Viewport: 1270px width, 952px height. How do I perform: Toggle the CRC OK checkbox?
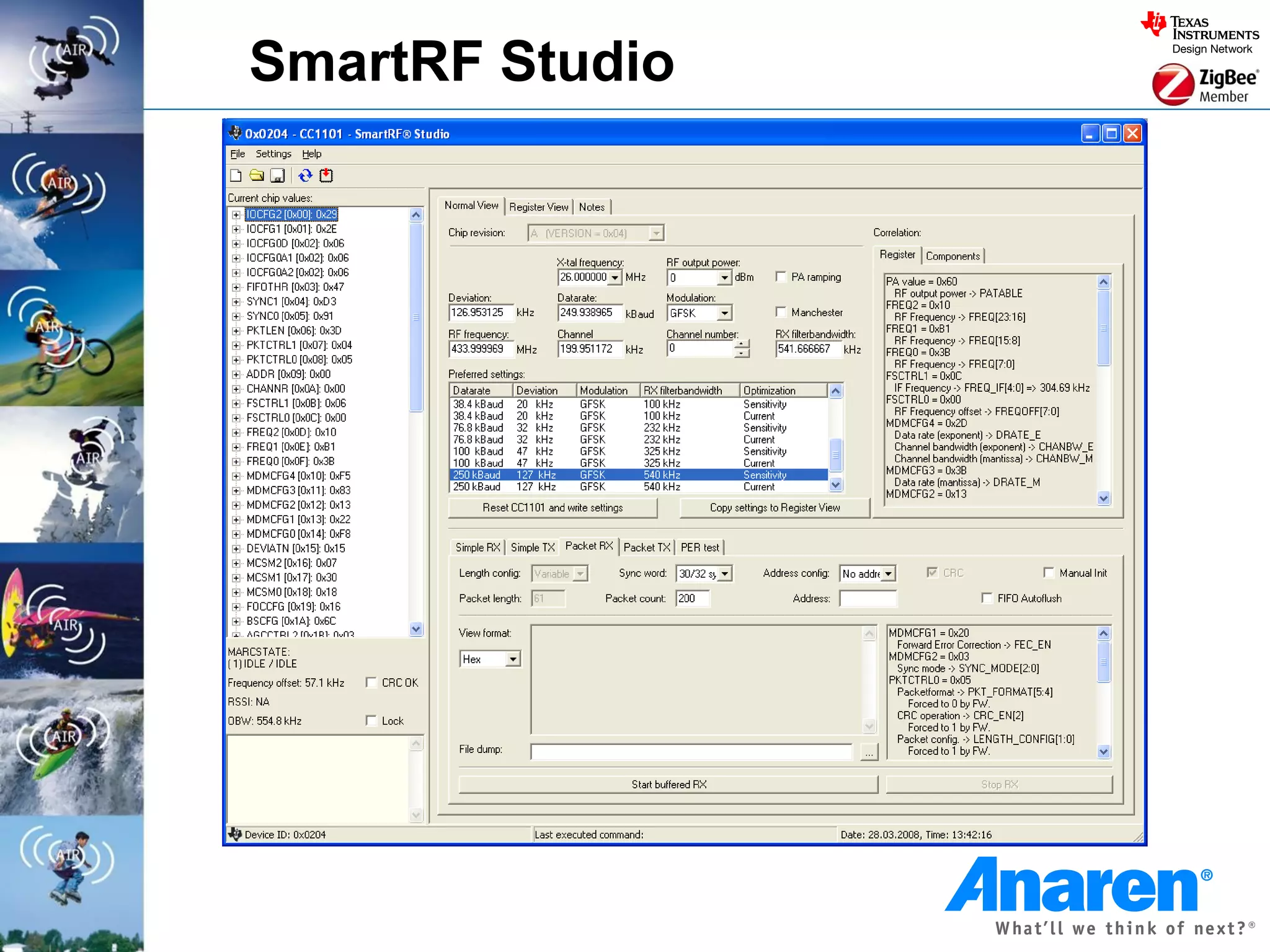click(x=371, y=682)
